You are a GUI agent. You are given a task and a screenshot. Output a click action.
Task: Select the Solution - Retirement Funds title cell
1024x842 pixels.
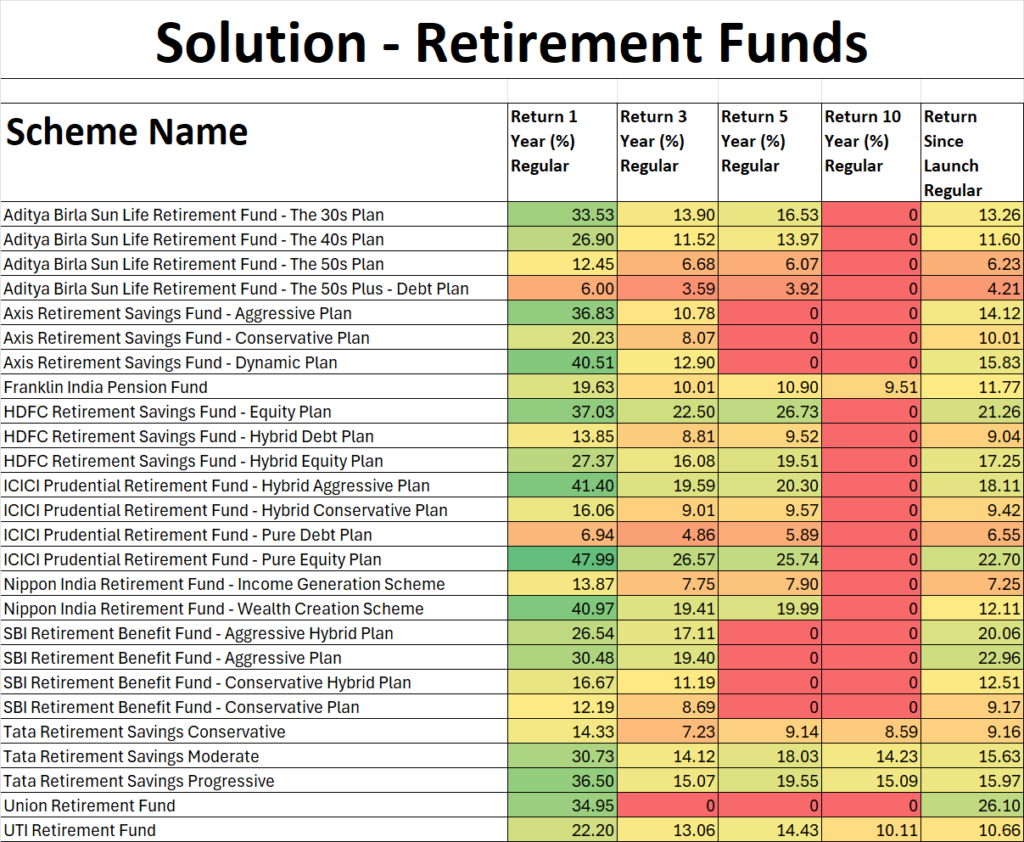[512, 41]
